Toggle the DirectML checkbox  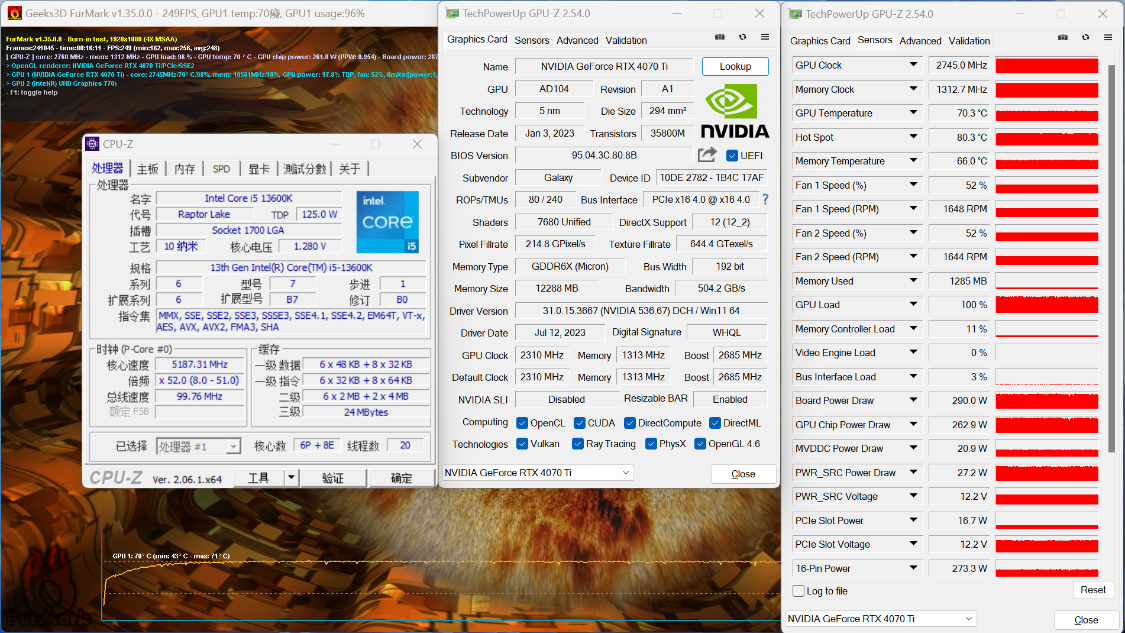715,423
